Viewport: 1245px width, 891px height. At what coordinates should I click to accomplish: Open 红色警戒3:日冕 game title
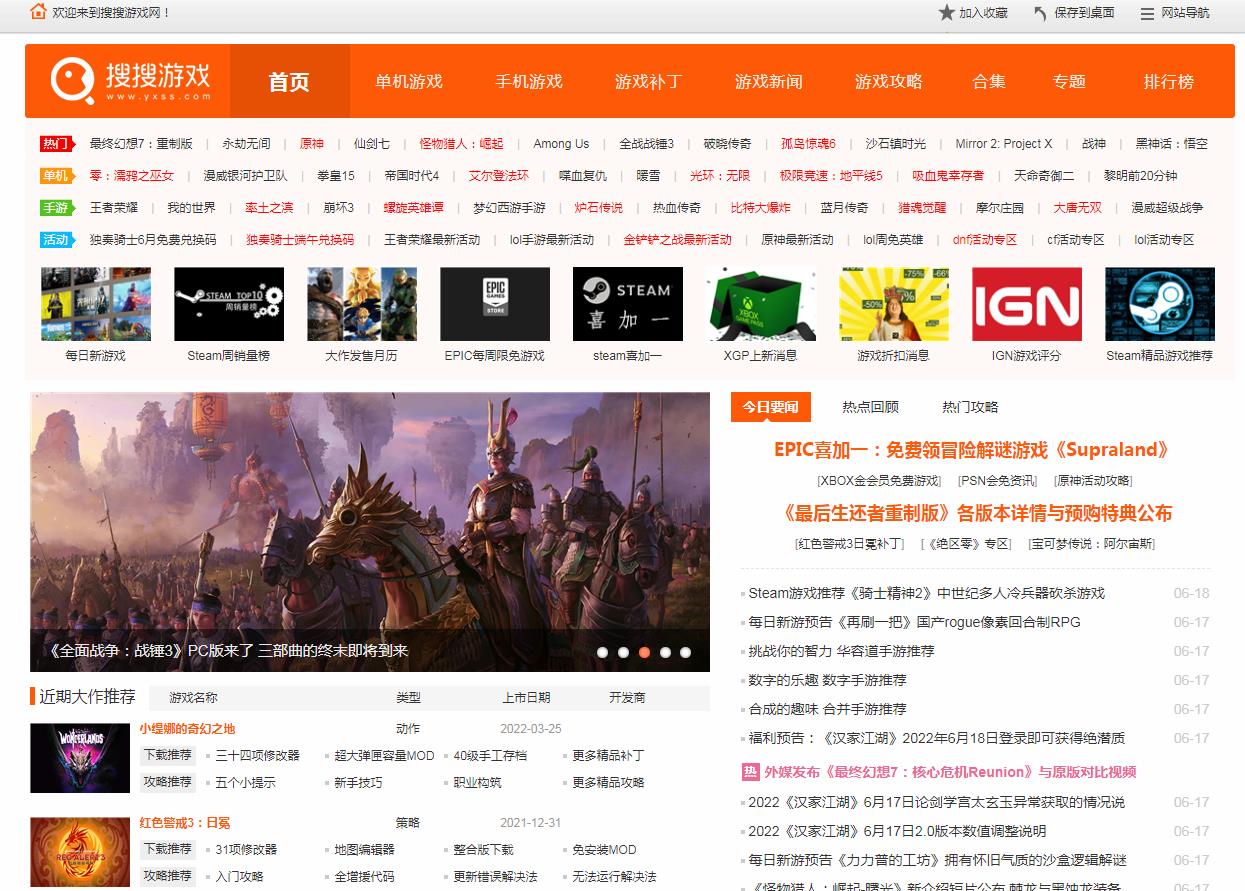point(185,823)
